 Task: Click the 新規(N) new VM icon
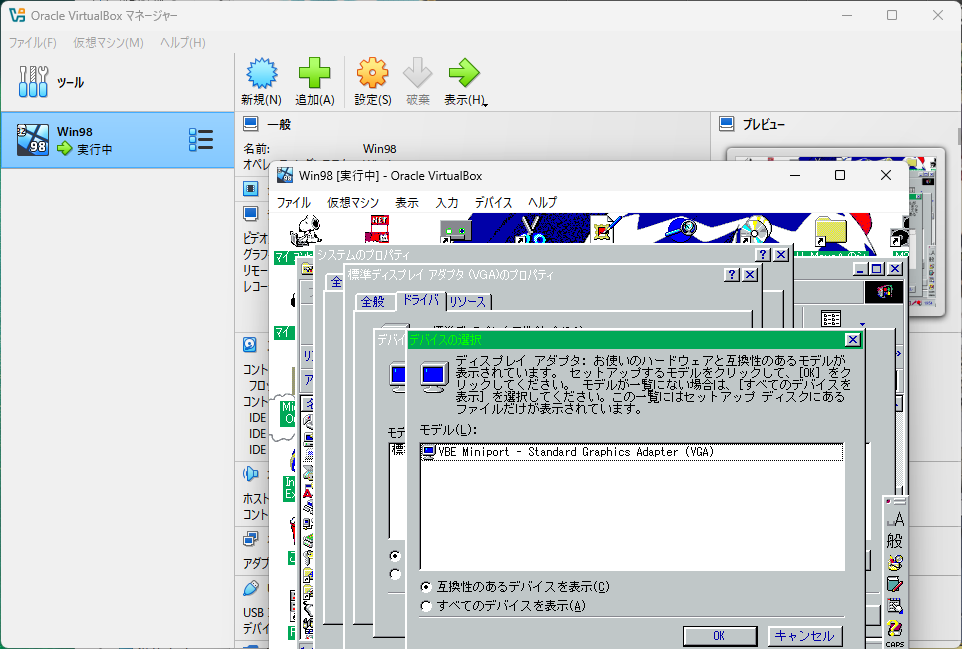[260, 73]
